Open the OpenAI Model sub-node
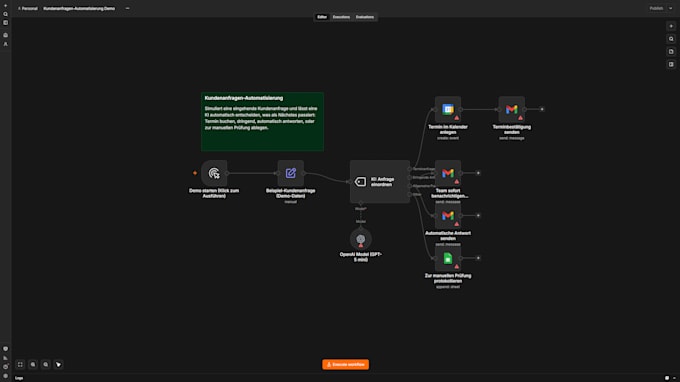The height and width of the screenshot is (382, 680). pyautogui.click(x=361, y=239)
